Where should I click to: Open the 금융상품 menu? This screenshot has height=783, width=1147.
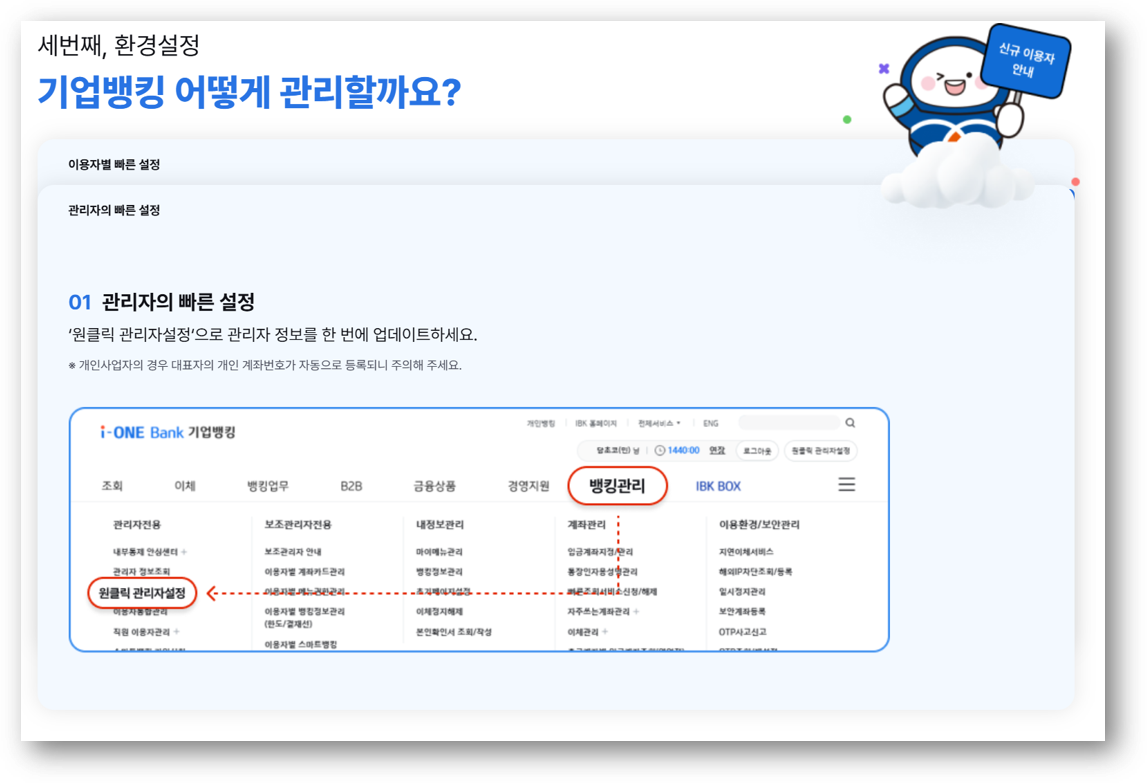435,486
